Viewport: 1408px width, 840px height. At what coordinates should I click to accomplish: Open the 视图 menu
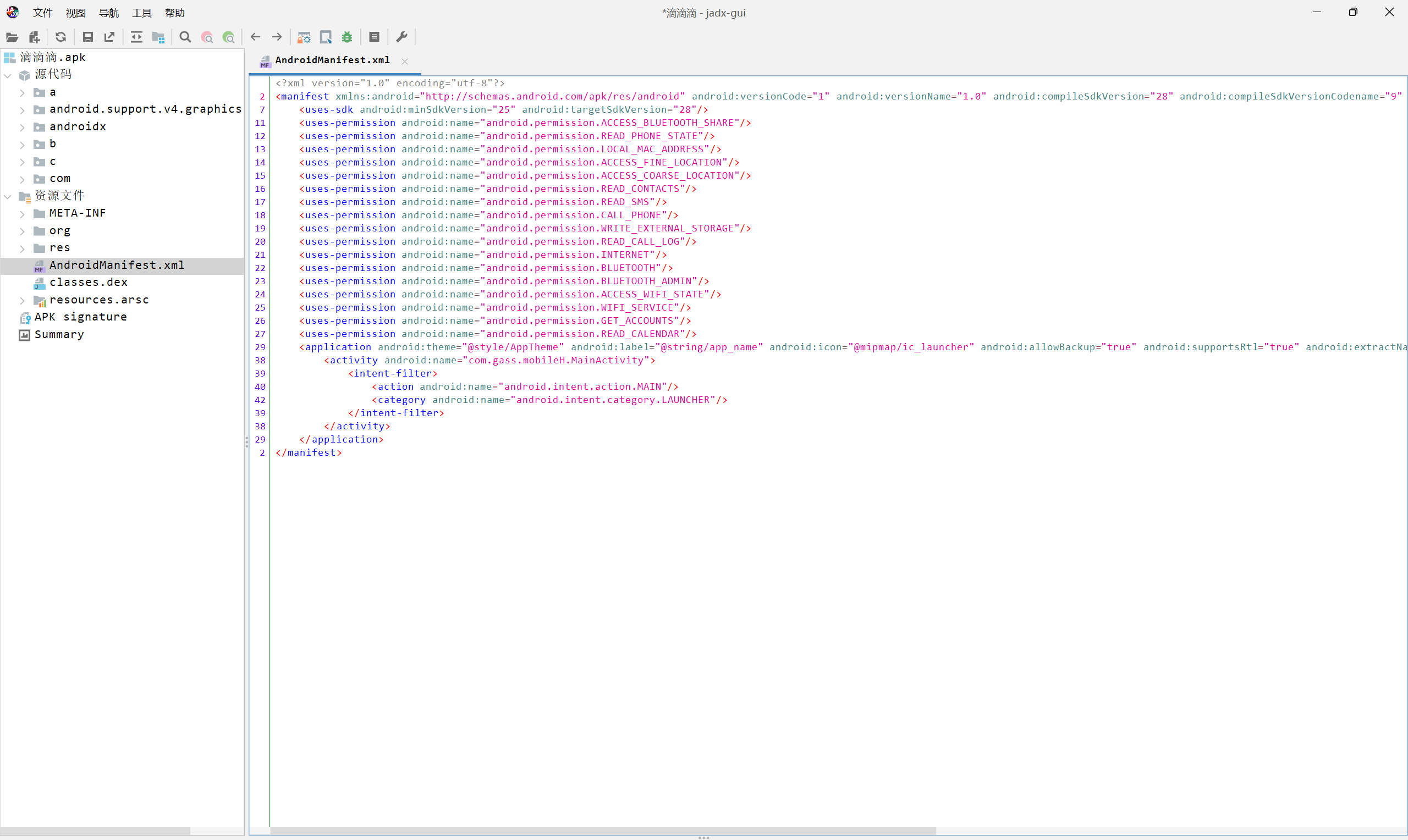tap(75, 13)
